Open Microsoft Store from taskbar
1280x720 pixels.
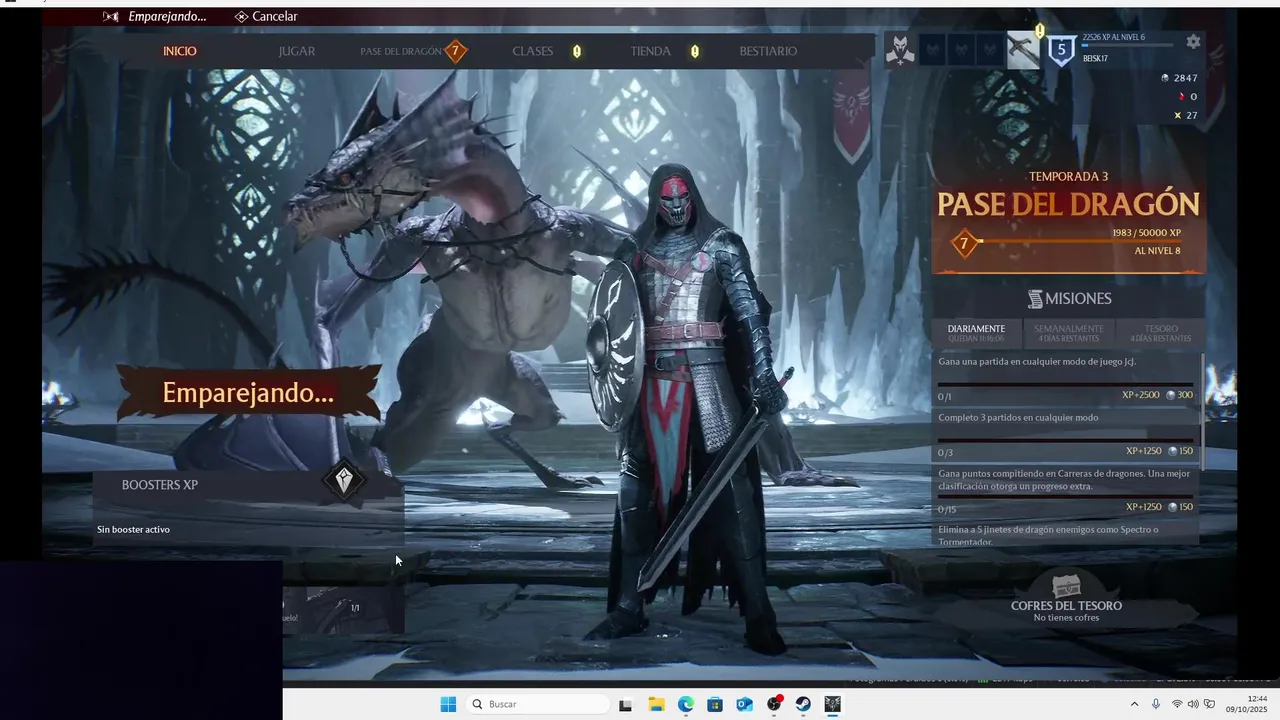click(715, 704)
